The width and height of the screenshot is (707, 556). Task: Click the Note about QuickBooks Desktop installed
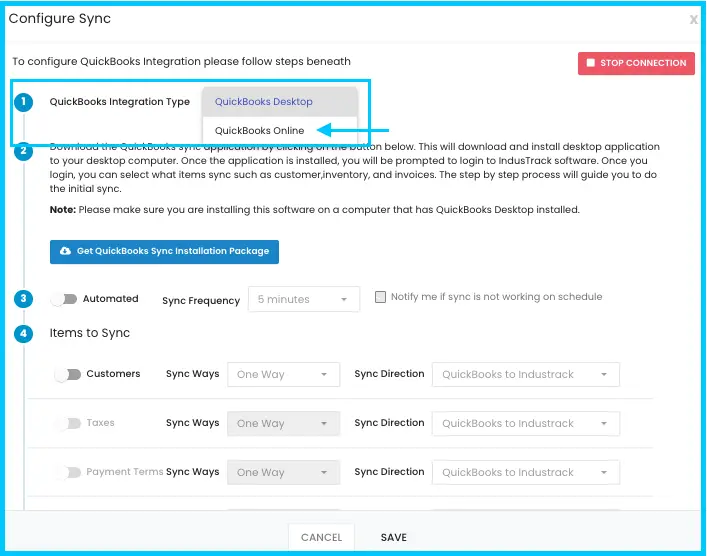[x=315, y=210]
